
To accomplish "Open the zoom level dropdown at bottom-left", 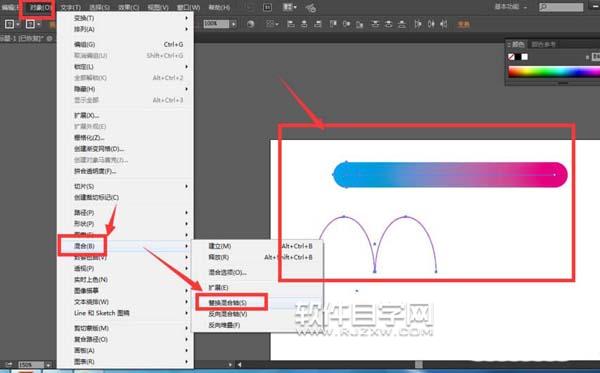I will 48,365.
